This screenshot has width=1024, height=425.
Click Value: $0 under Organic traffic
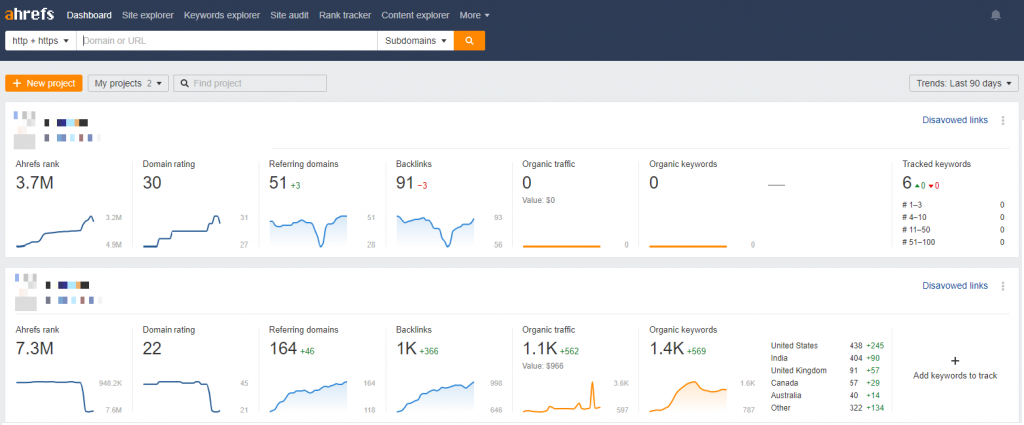coord(539,200)
